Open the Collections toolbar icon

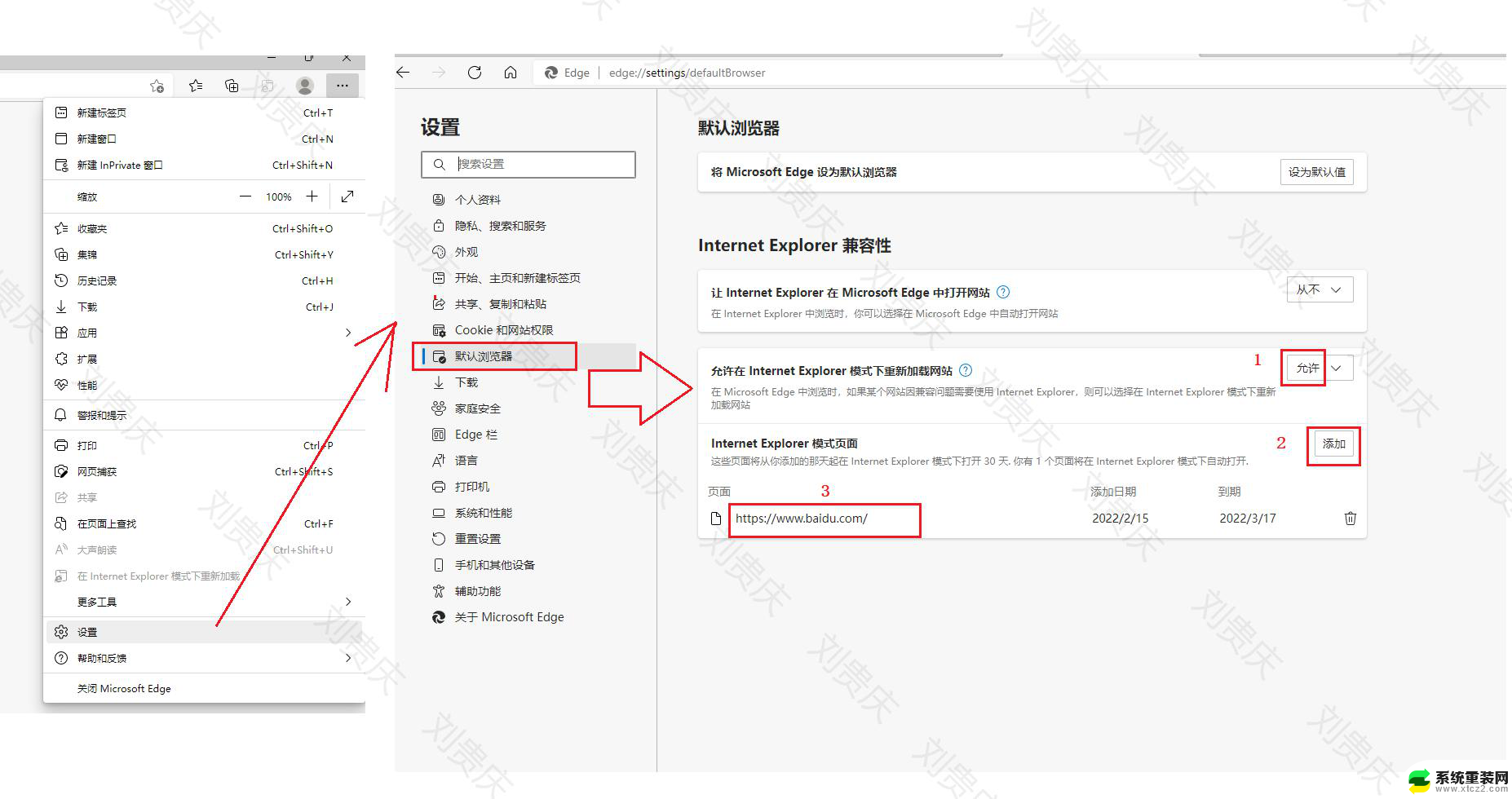pyautogui.click(x=232, y=85)
